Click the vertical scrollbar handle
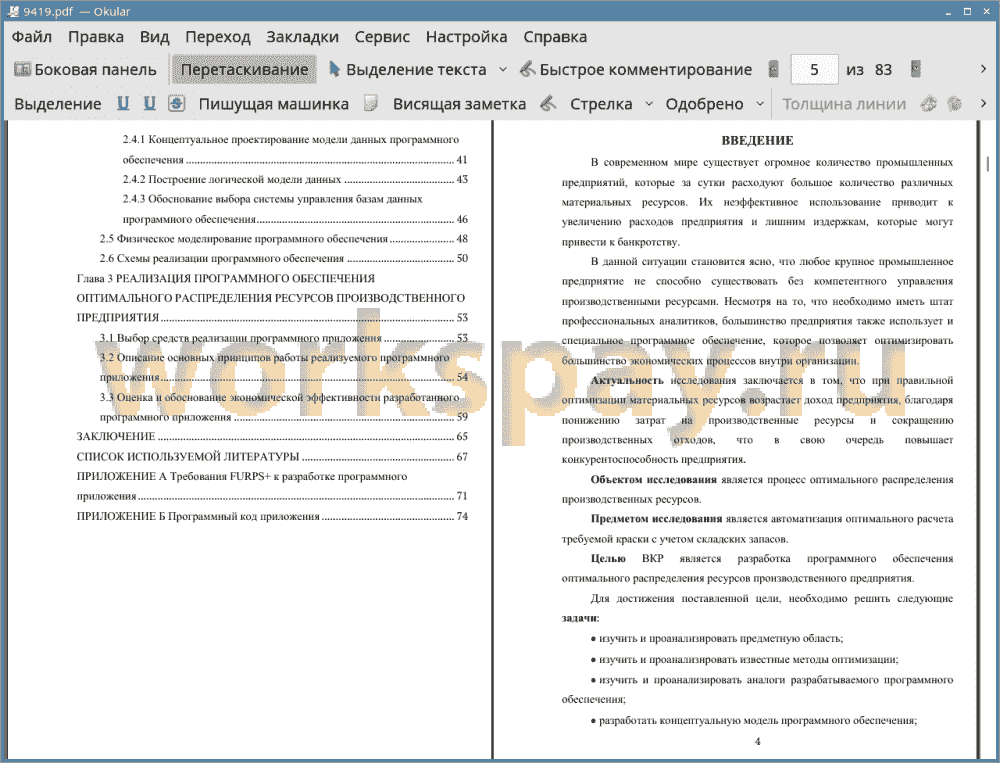The height and width of the screenshot is (763, 1000). click(x=988, y=163)
